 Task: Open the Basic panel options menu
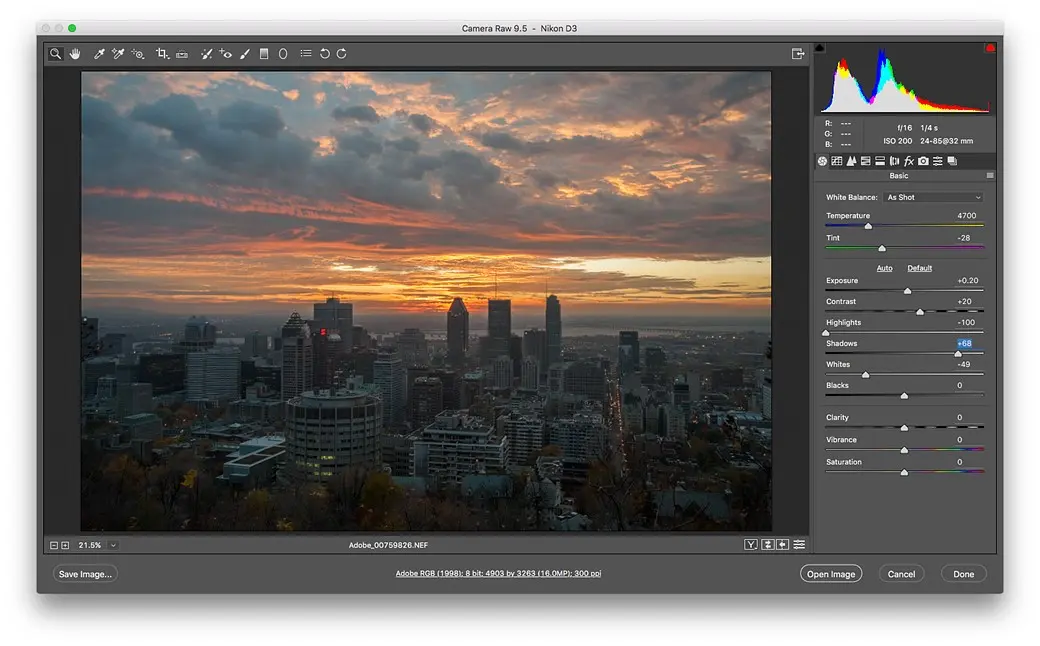coord(990,176)
